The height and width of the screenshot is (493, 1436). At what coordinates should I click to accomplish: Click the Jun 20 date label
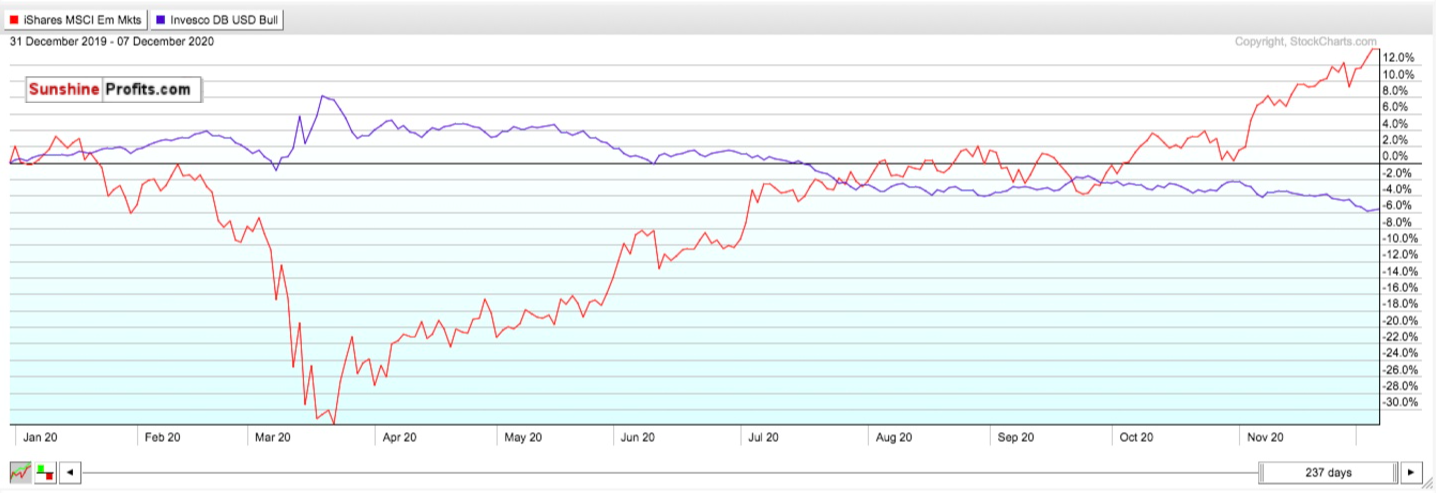click(637, 437)
